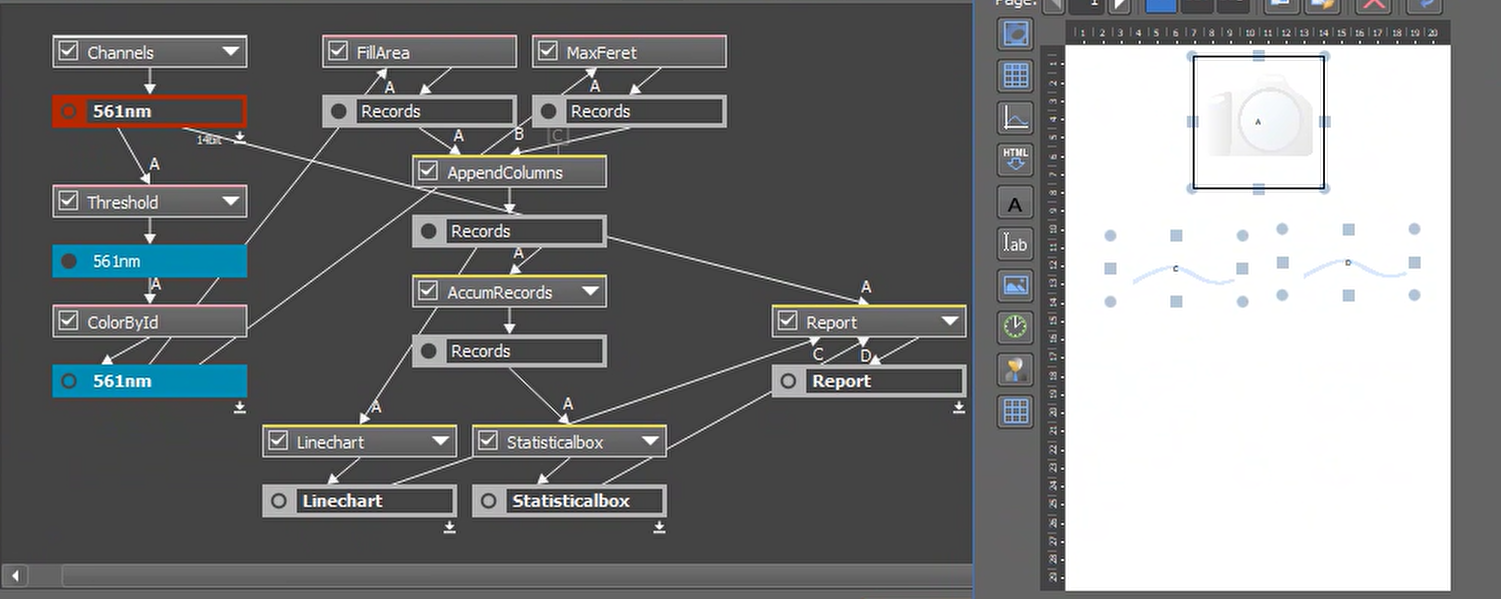This screenshot has height=599, width=1501.
Task: Click the HTML export icon in the sidebar
Action: pyautogui.click(x=1015, y=159)
